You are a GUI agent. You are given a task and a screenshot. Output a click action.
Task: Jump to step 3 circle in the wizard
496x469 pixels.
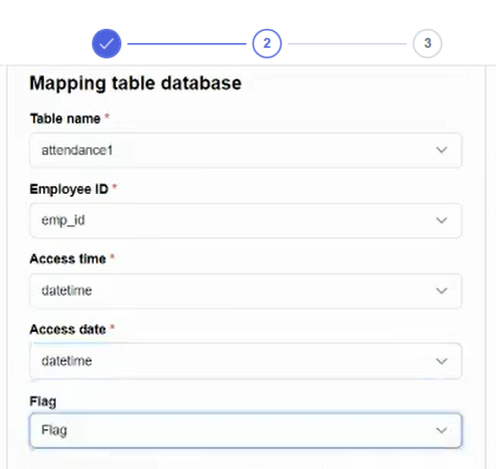[x=427, y=44]
